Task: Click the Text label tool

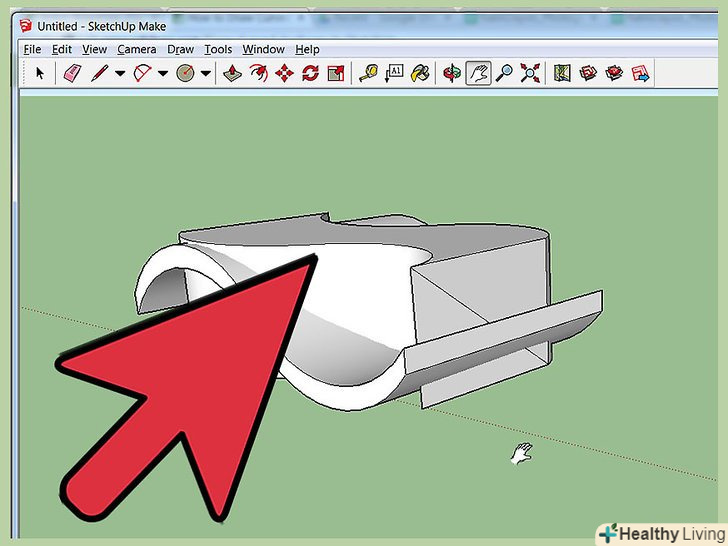Action: 394,73
